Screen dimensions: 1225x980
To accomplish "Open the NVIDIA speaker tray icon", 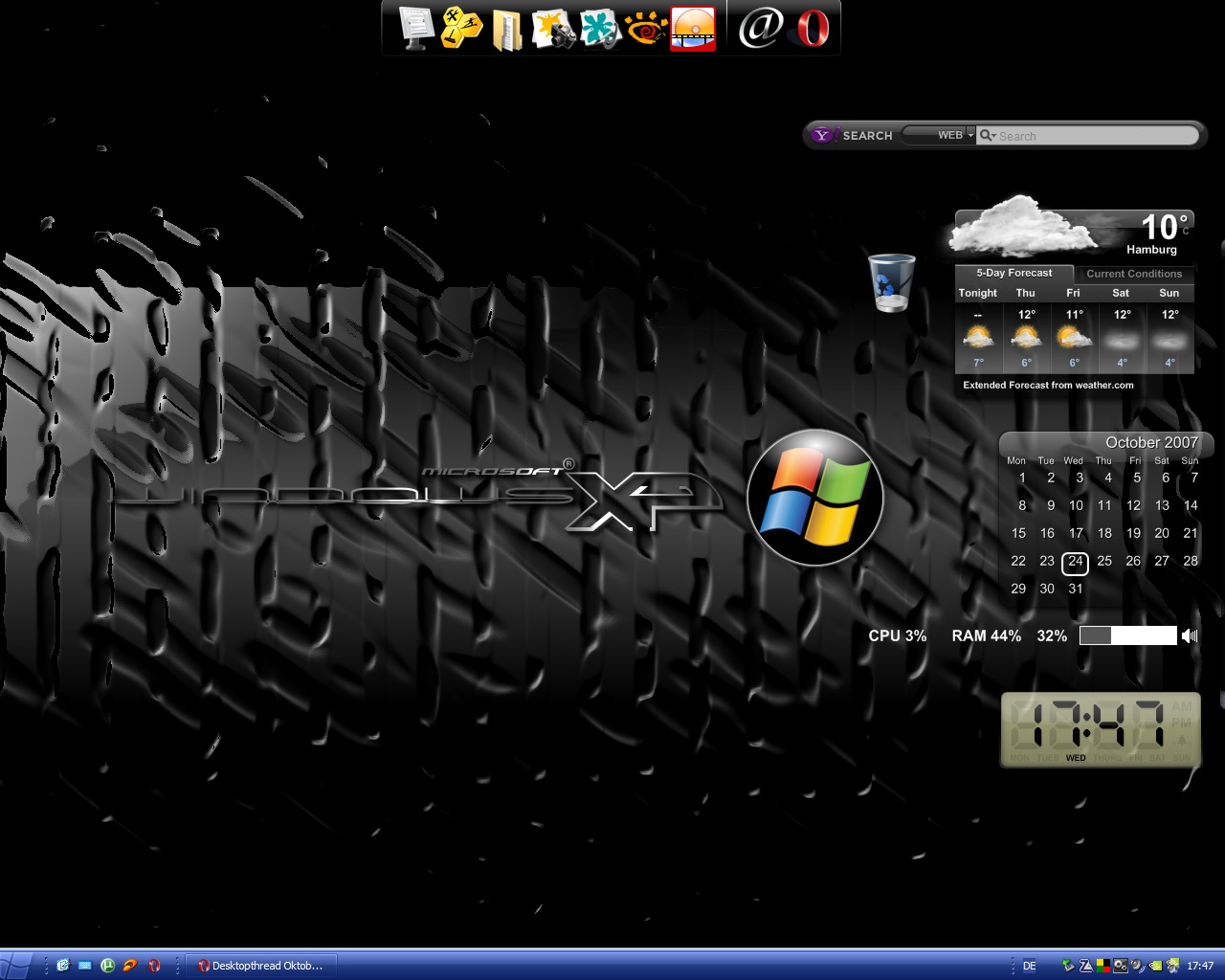I will click(x=1172, y=966).
